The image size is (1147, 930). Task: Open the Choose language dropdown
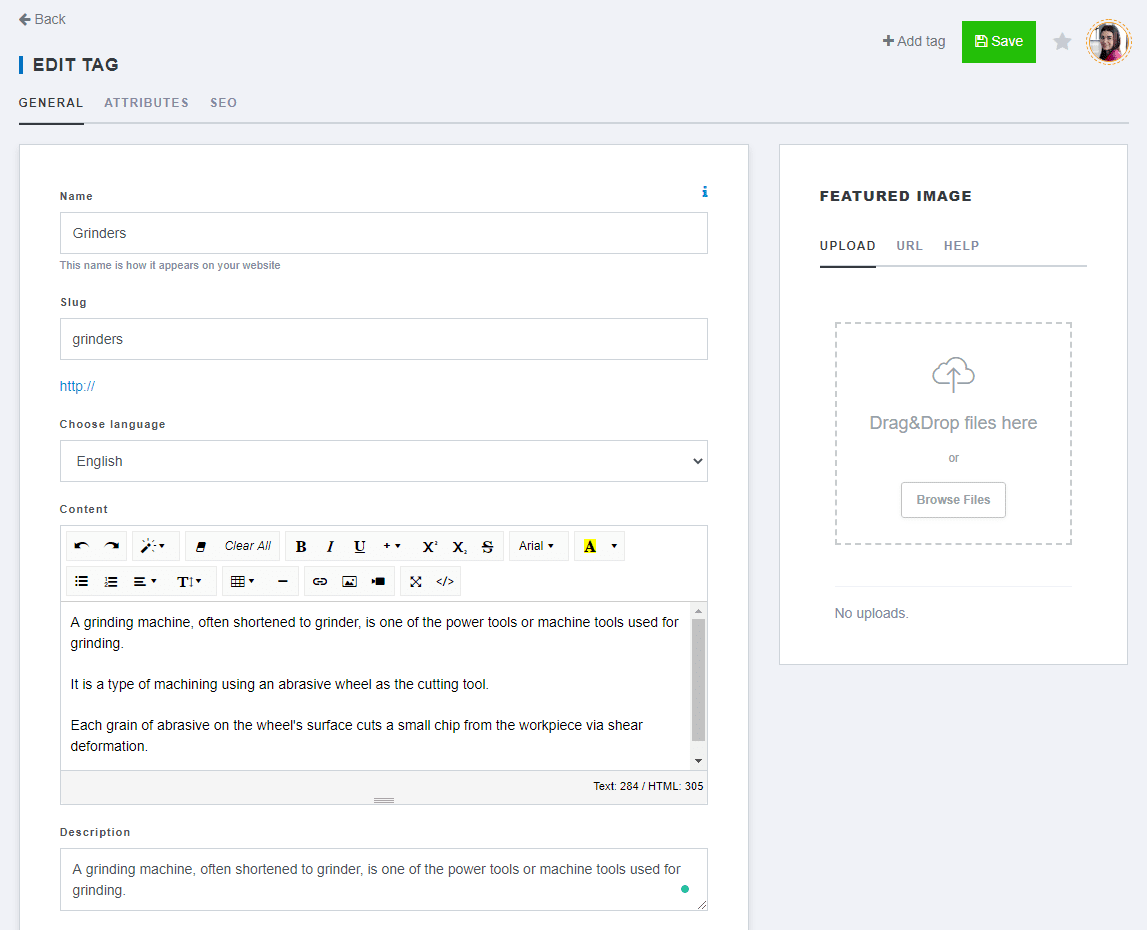(x=384, y=461)
